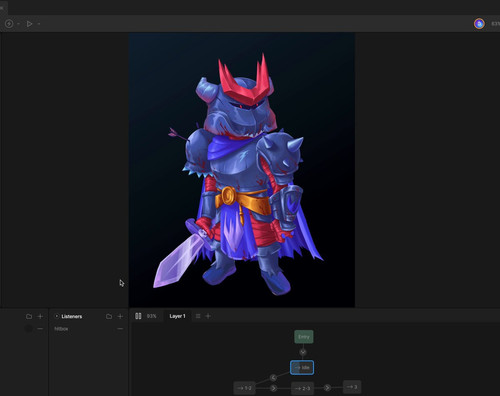
Task: Add a new listener with the plus icon
Action: click(x=120, y=316)
